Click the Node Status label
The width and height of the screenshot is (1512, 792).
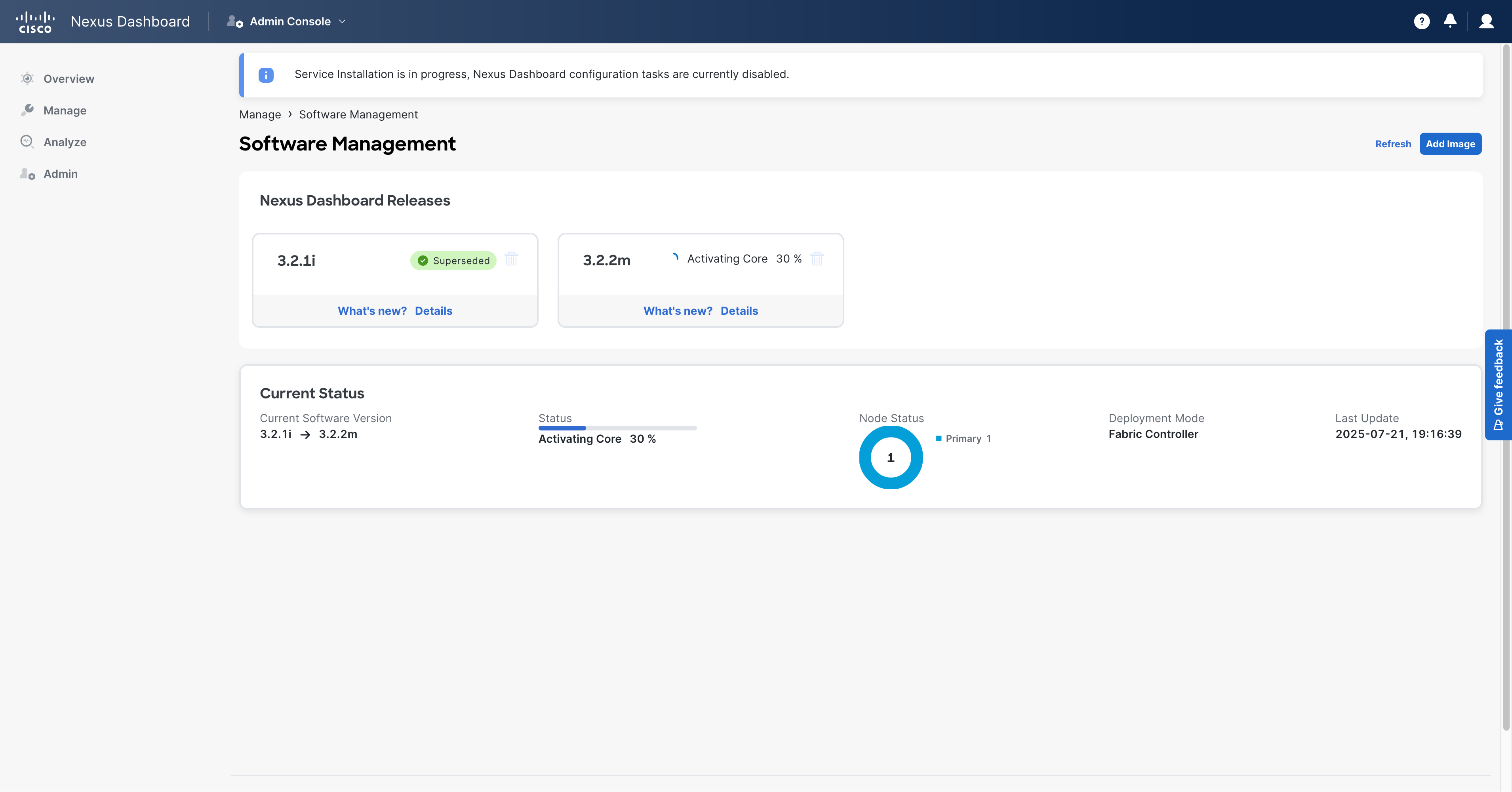[x=891, y=419]
